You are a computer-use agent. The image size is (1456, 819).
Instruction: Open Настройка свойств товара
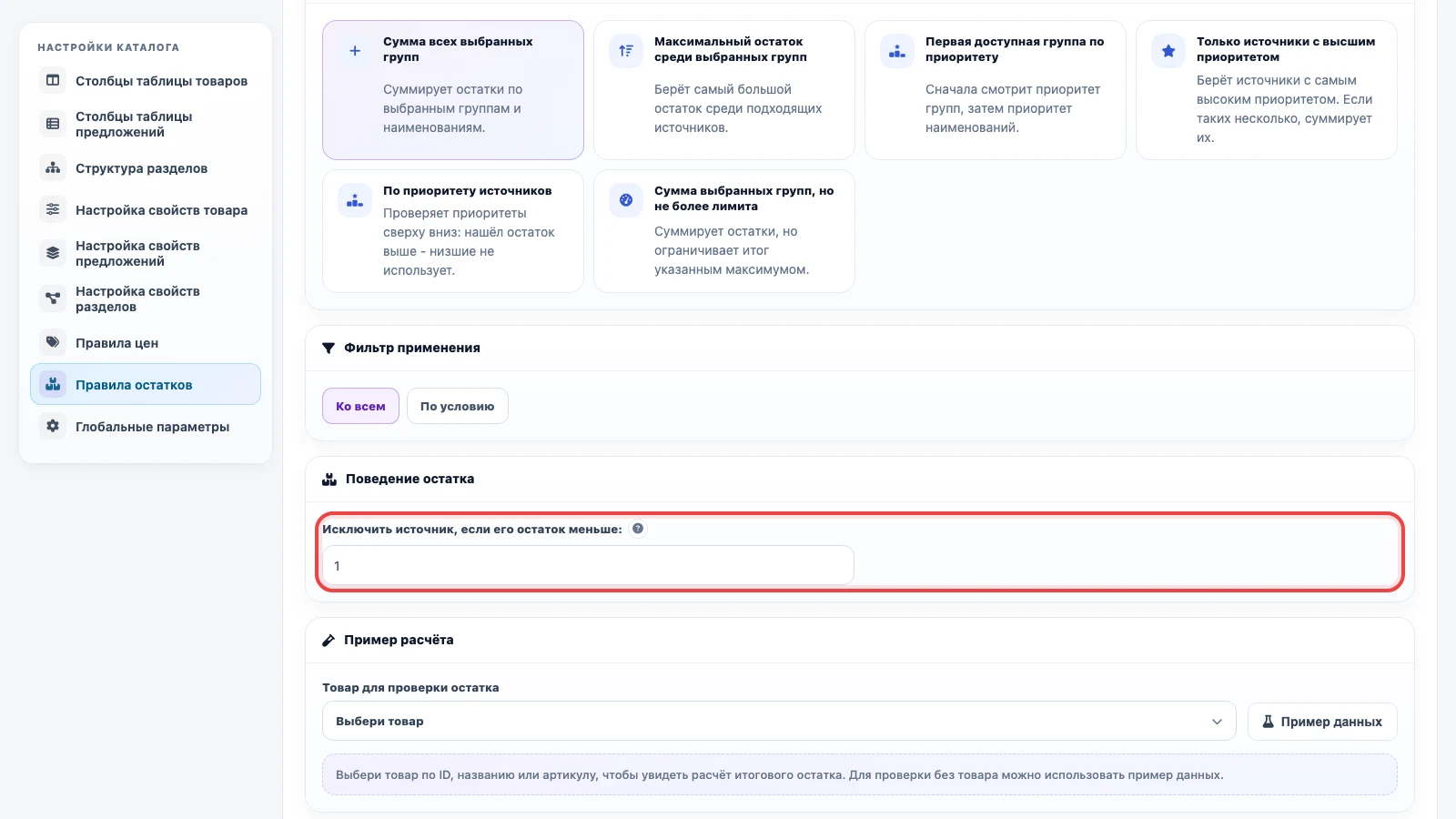tap(146, 210)
